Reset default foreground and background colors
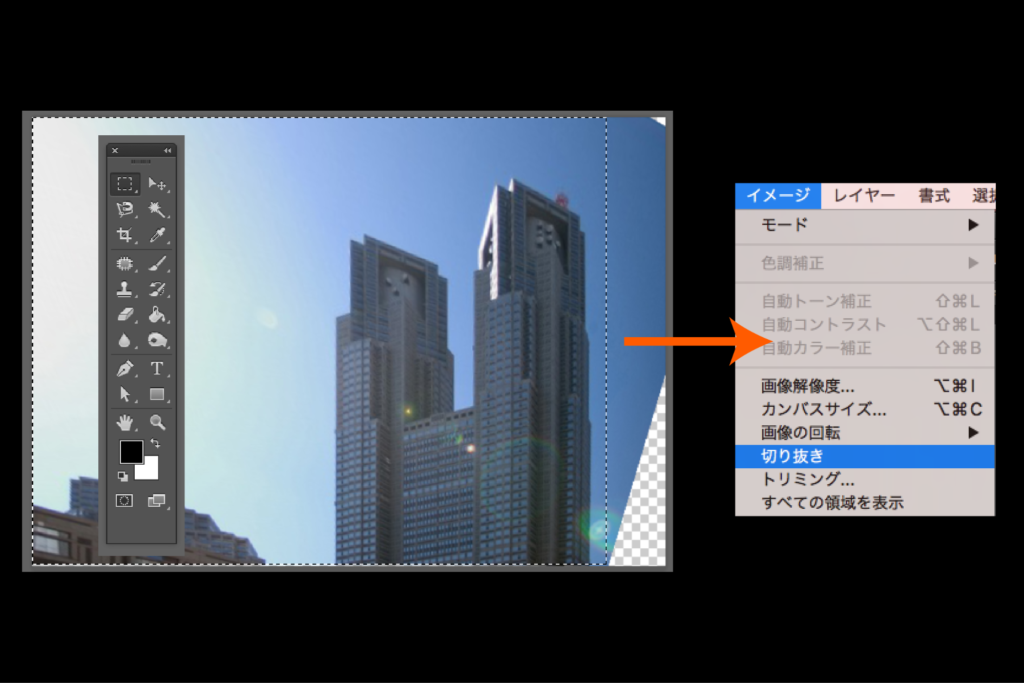Screen dimensions: 1024x683 coord(123,476)
